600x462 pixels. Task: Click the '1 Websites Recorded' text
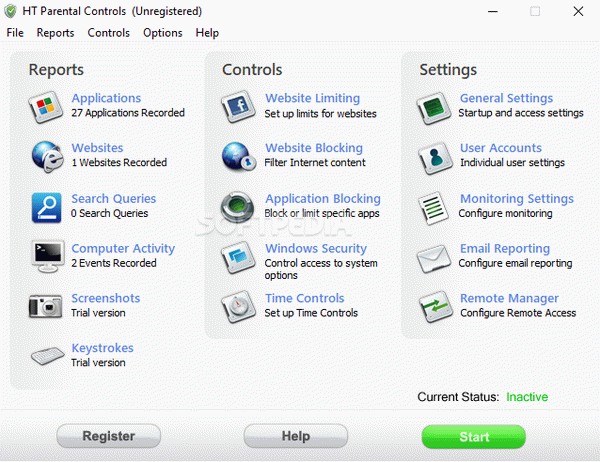pyautogui.click(x=119, y=163)
